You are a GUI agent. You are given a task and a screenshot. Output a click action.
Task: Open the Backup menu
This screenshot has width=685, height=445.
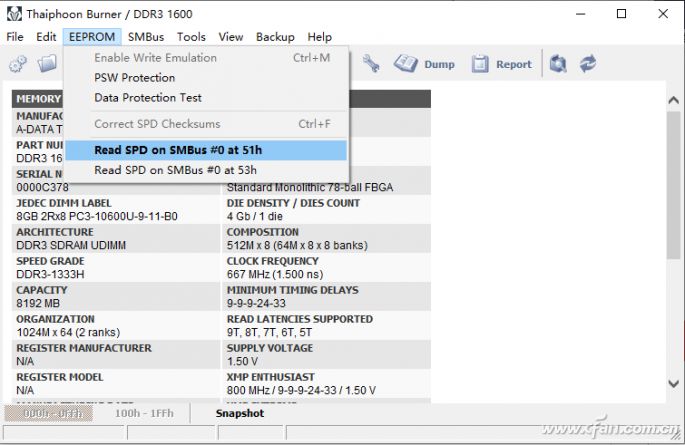[x=275, y=37]
